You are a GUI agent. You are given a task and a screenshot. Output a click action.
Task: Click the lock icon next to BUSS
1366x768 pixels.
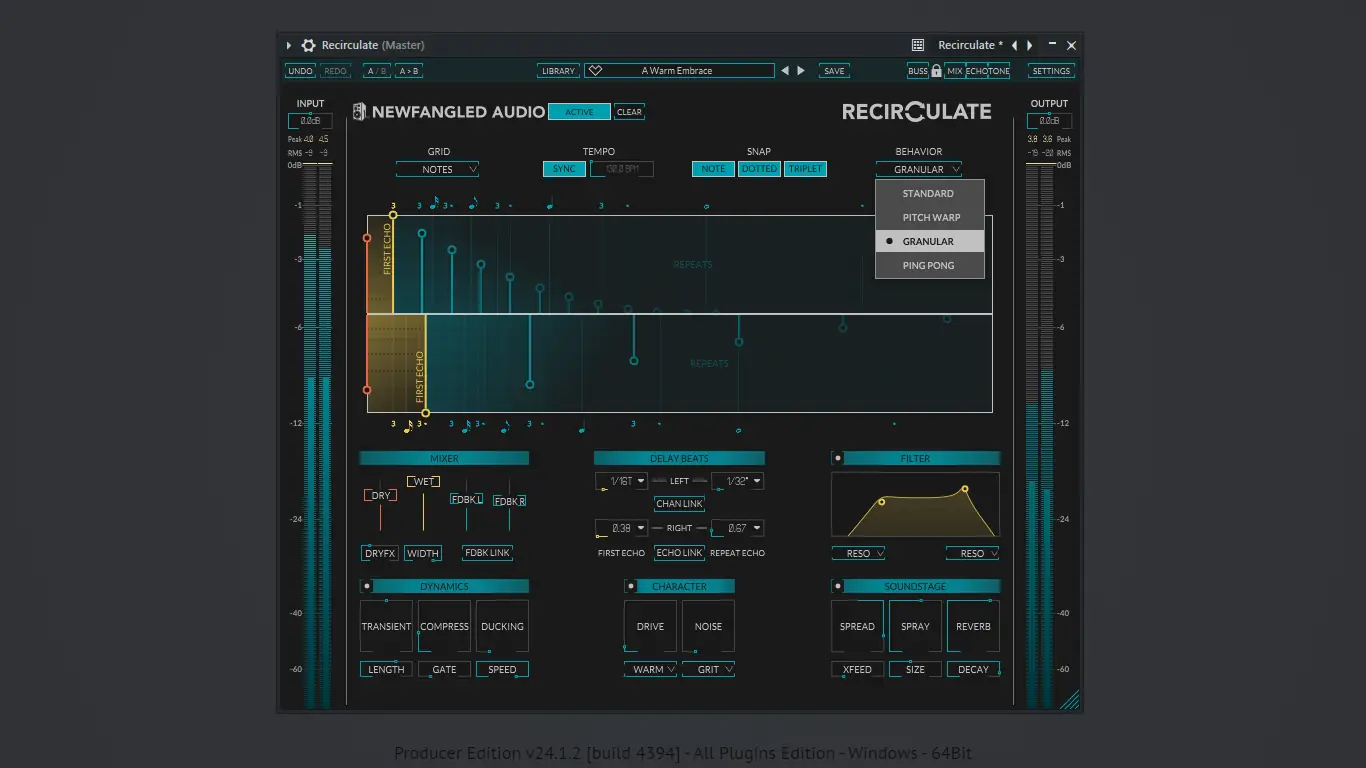936,71
